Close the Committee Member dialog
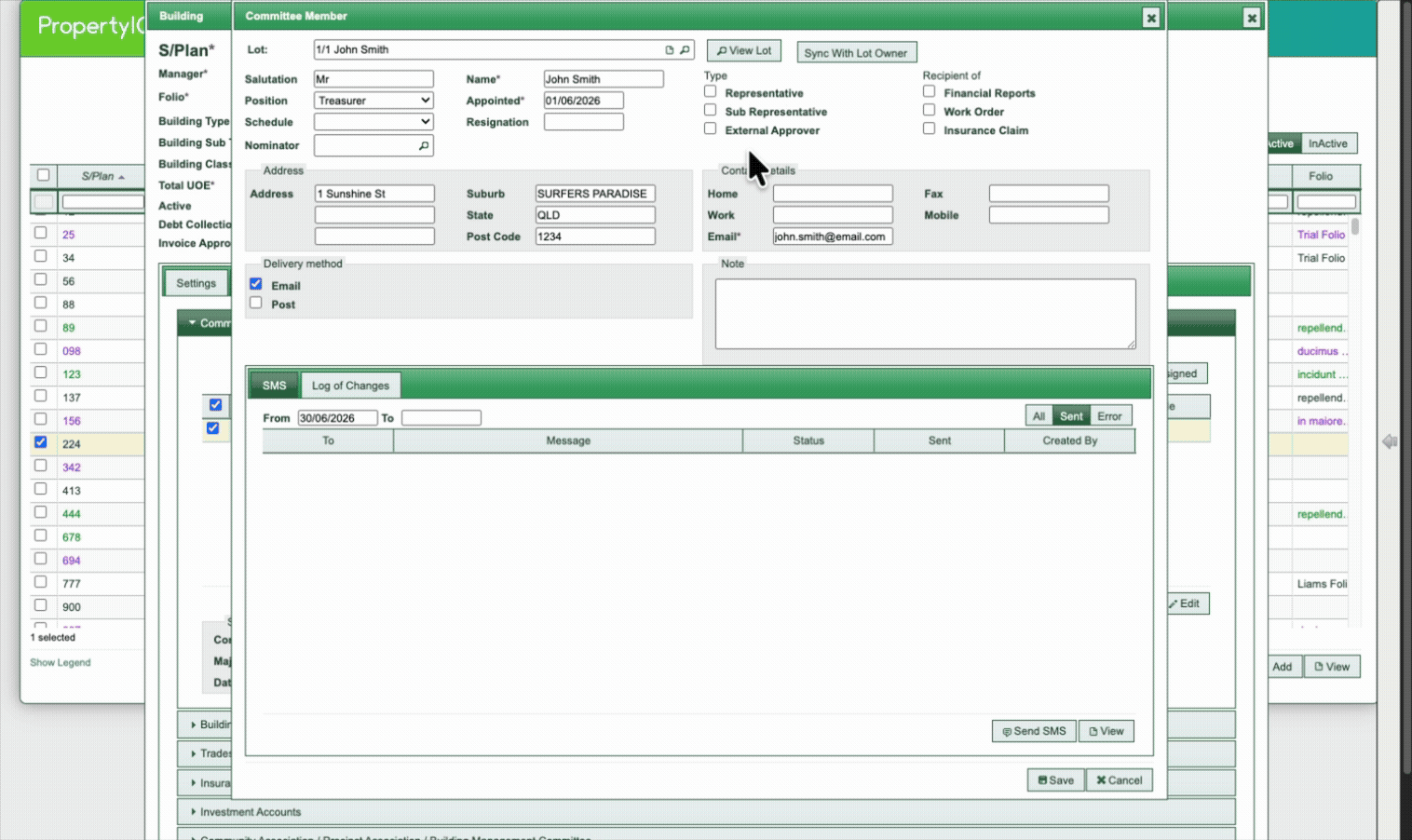The image size is (1412, 840). (1151, 18)
